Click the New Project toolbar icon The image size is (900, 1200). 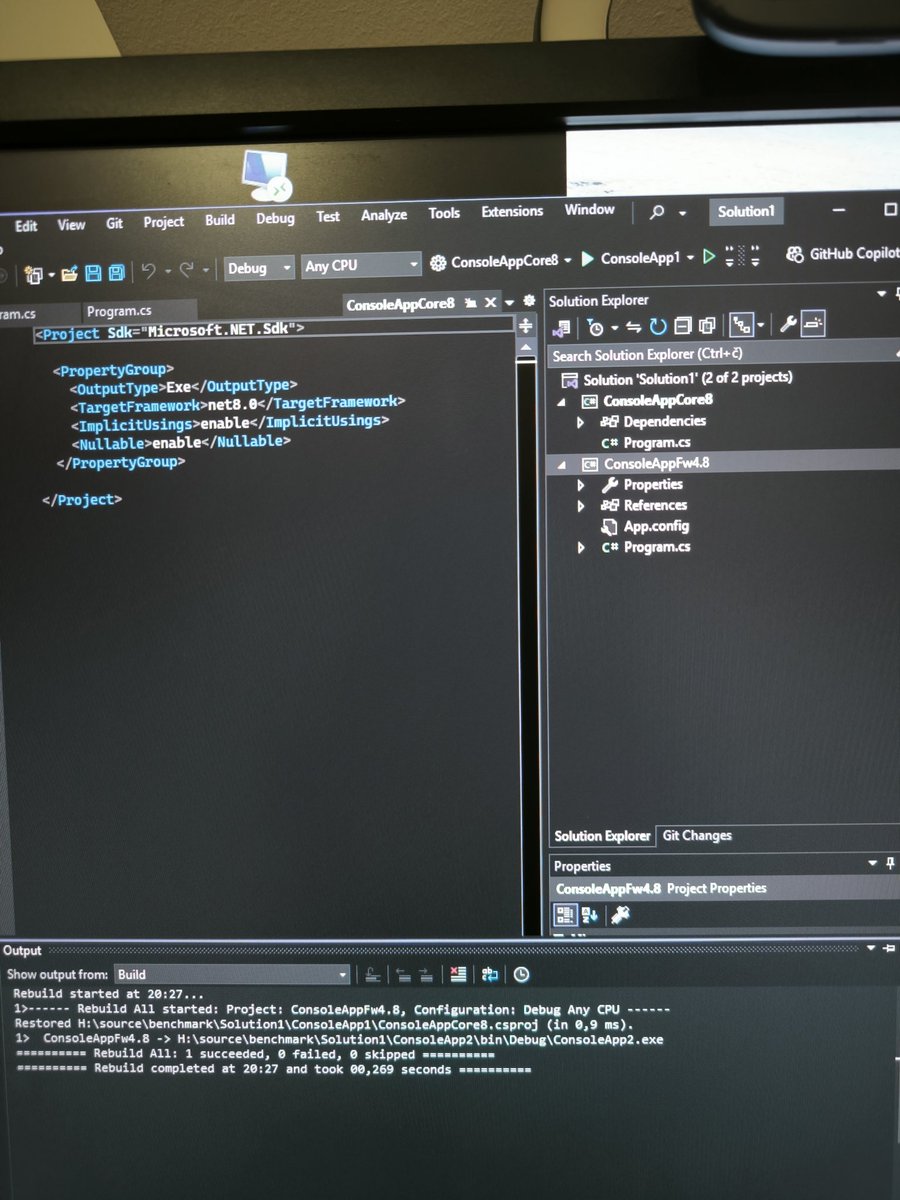point(34,274)
